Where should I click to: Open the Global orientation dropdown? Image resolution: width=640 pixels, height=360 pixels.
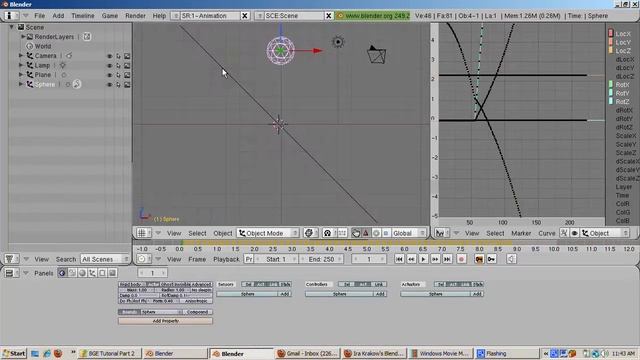tap(409, 233)
